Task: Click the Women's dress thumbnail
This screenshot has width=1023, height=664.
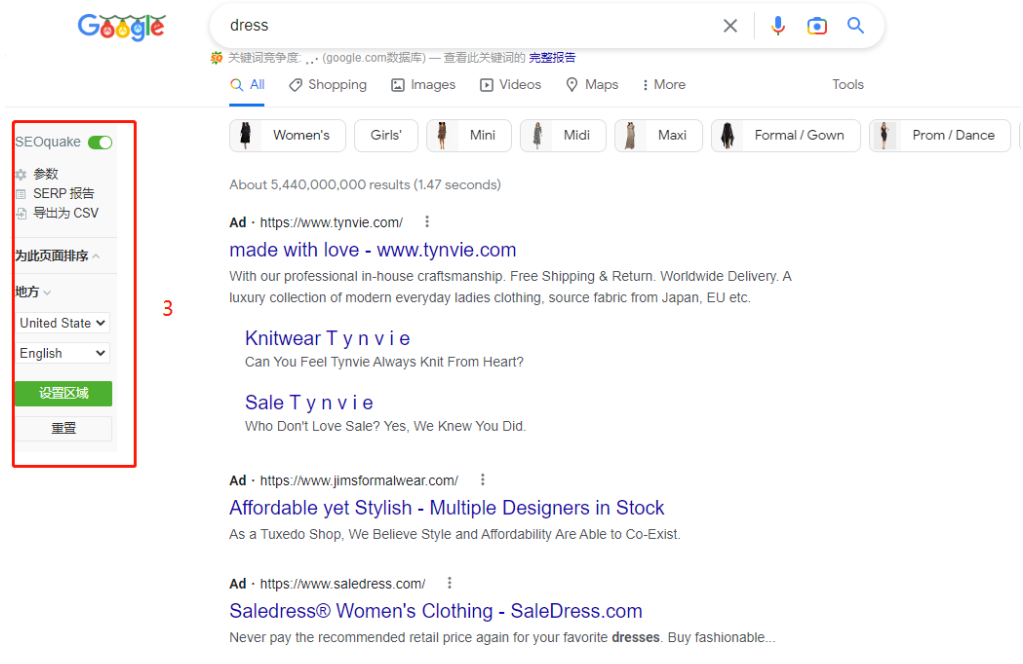Action: [246, 136]
